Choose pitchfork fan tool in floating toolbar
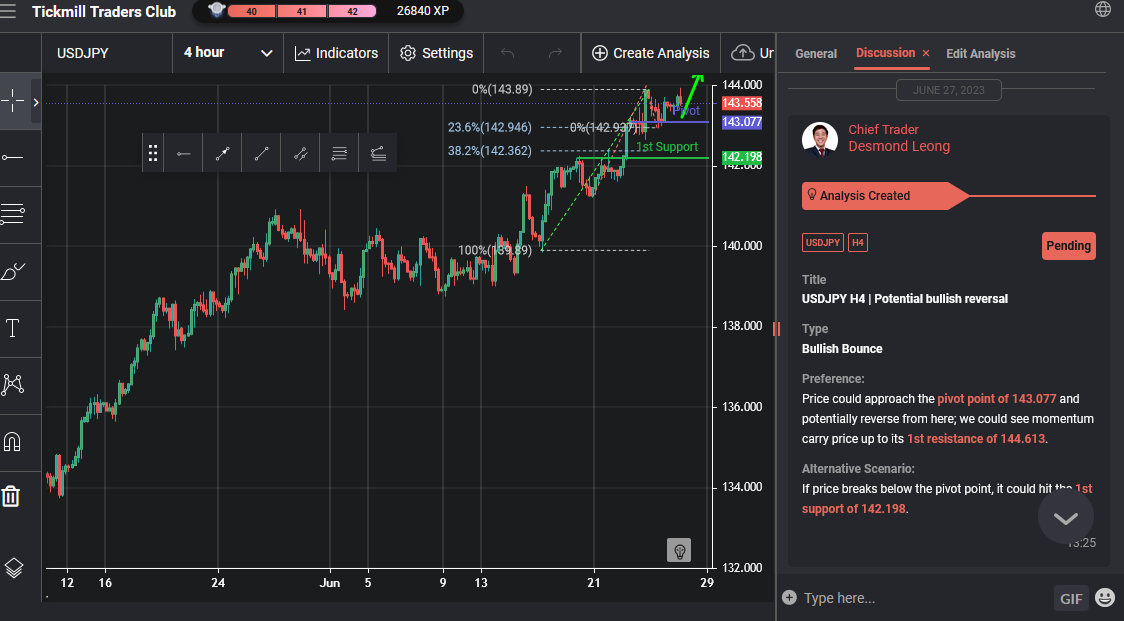This screenshot has width=1124, height=621. click(x=378, y=153)
